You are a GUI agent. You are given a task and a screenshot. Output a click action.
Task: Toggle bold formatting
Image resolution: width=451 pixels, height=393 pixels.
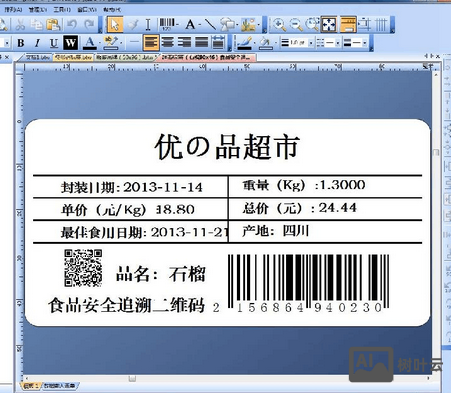click(21, 43)
